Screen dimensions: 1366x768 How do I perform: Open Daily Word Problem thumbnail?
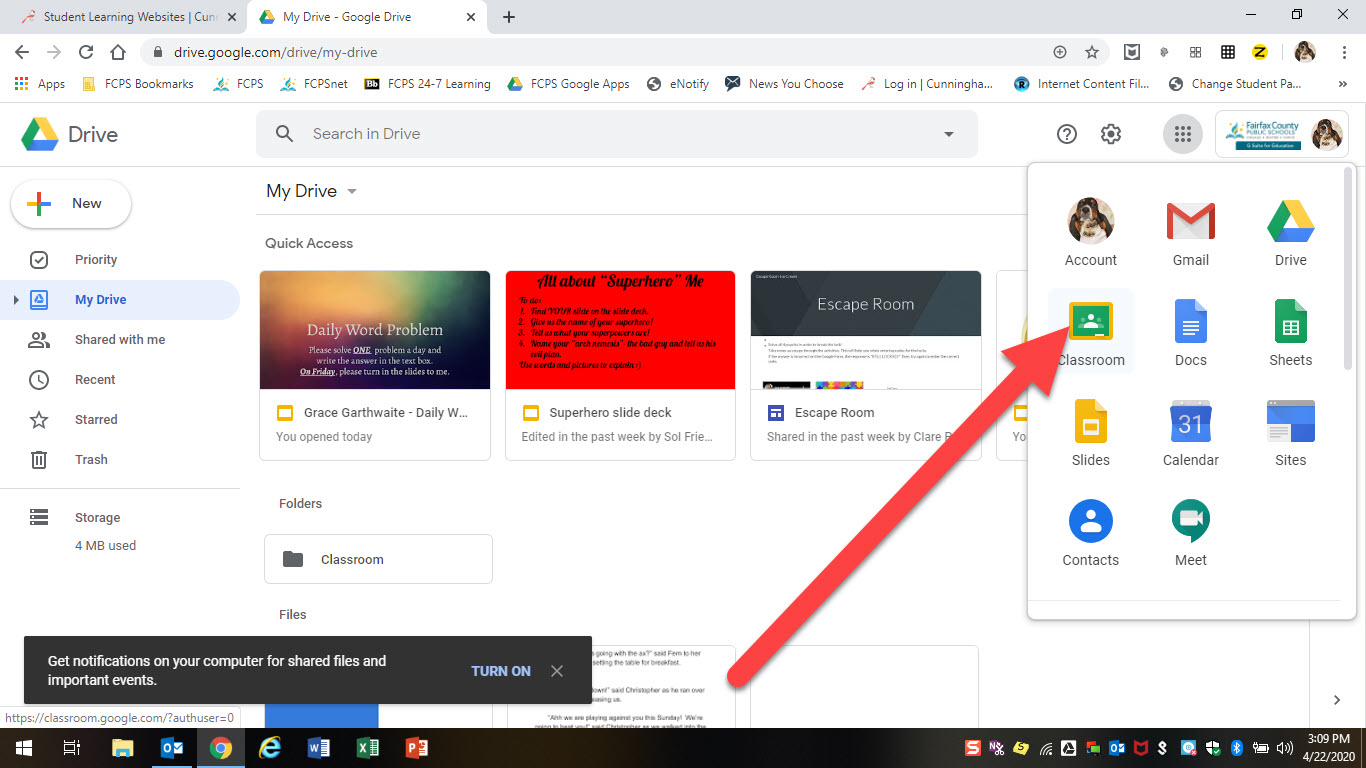(375, 330)
